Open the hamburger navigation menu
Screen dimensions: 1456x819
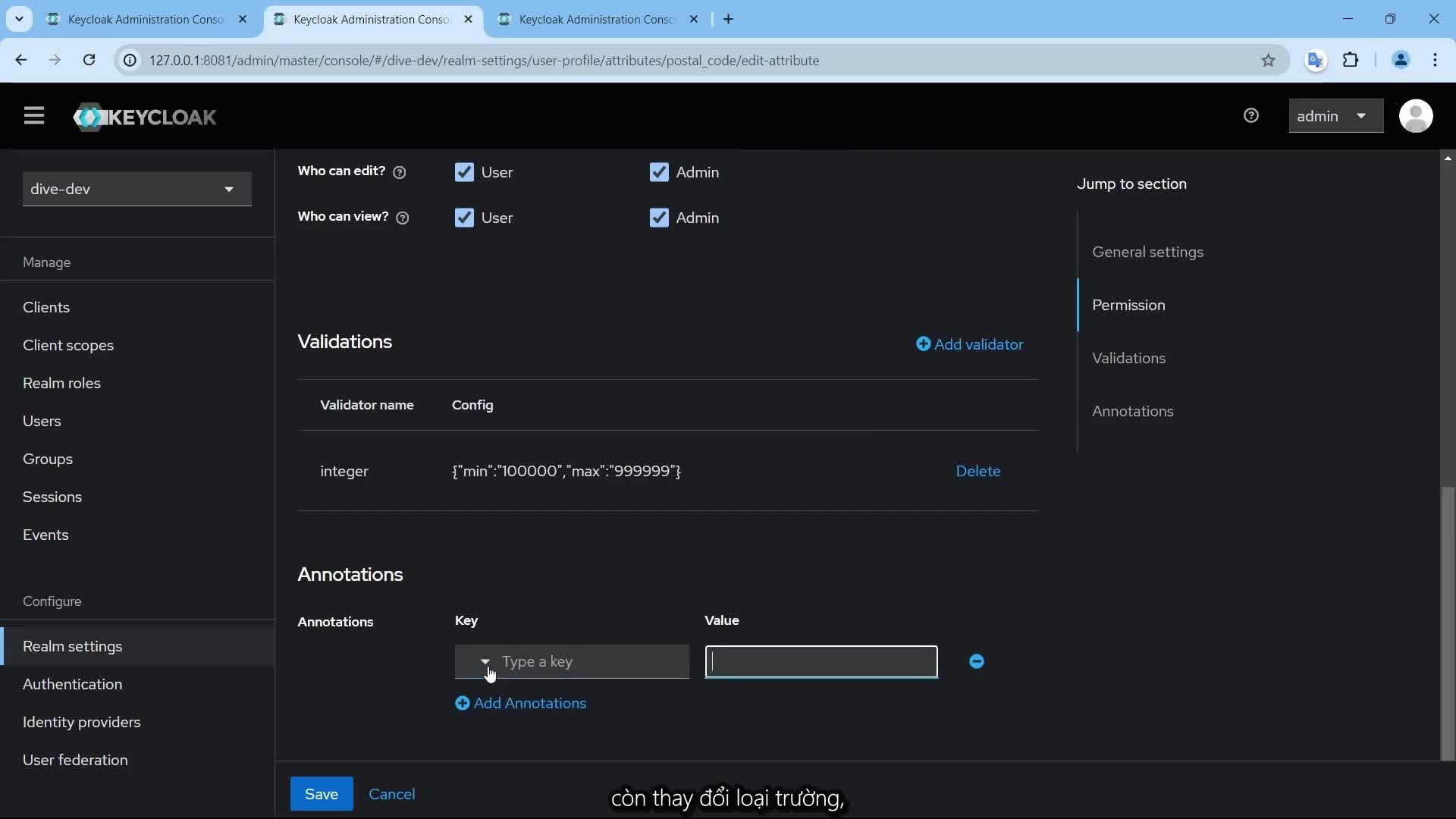(33, 116)
